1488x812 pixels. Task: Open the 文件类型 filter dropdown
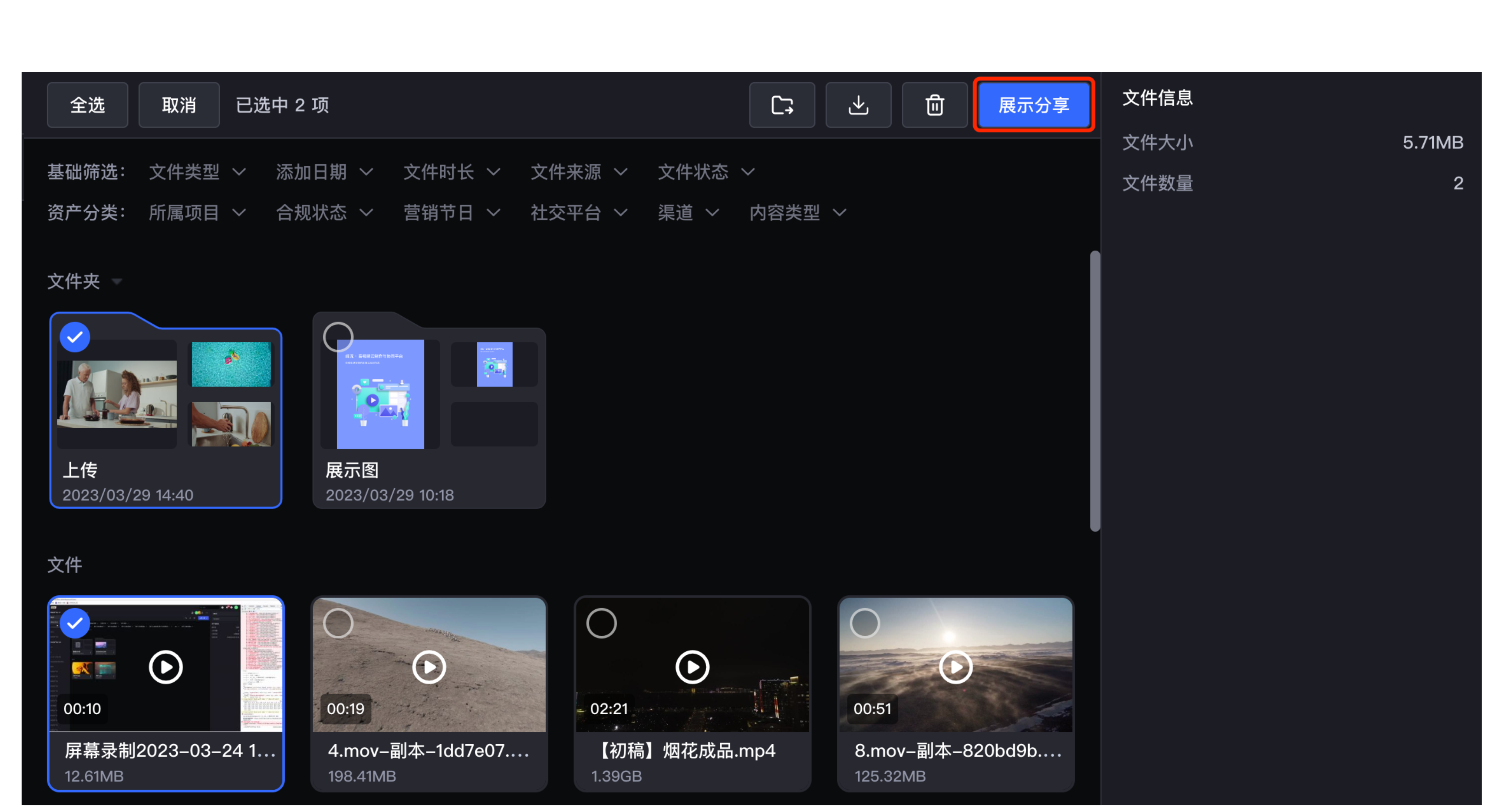click(x=198, y=171)
